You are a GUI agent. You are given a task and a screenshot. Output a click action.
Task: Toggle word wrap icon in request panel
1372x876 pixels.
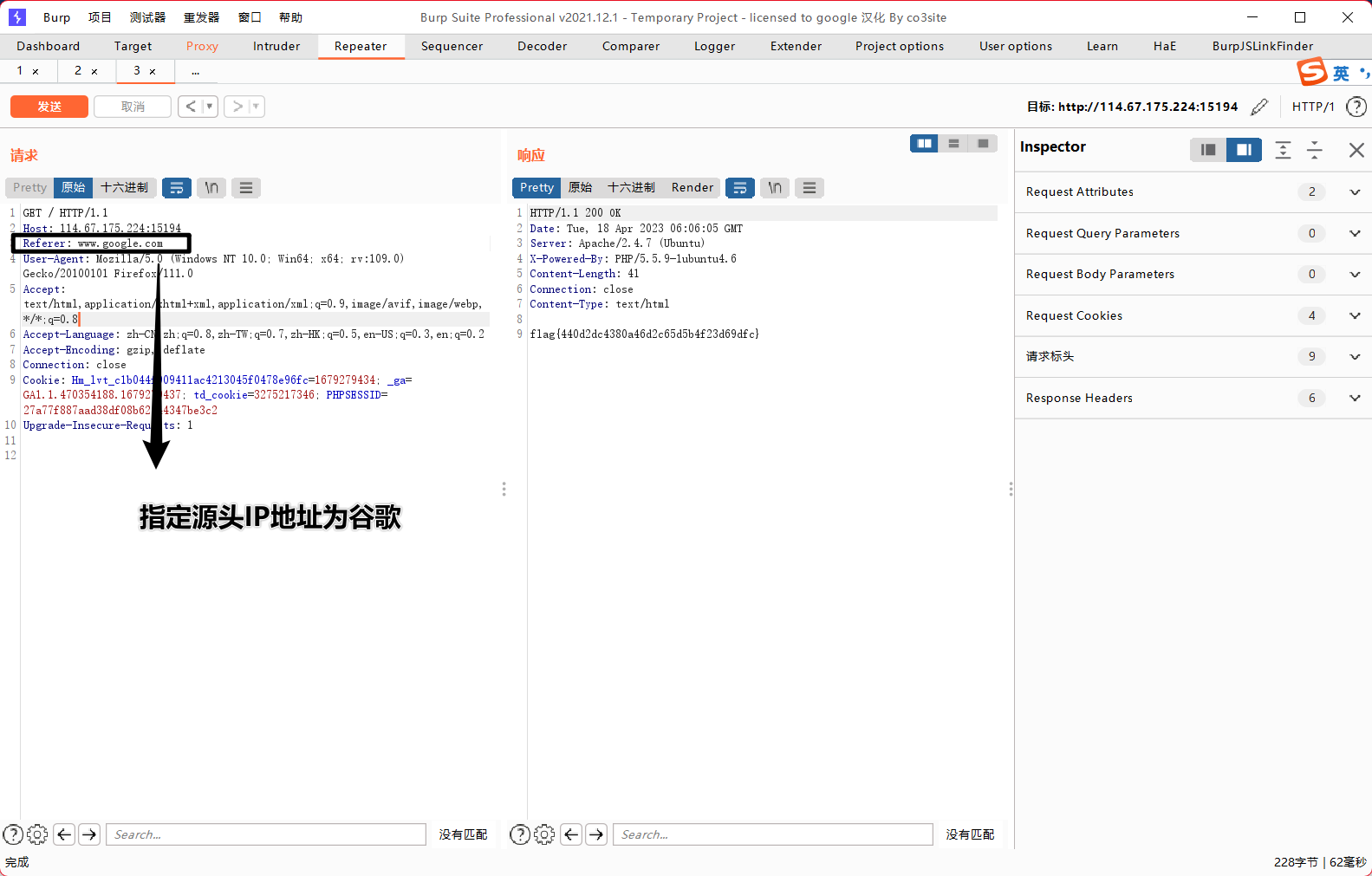[x=177, y=188]
